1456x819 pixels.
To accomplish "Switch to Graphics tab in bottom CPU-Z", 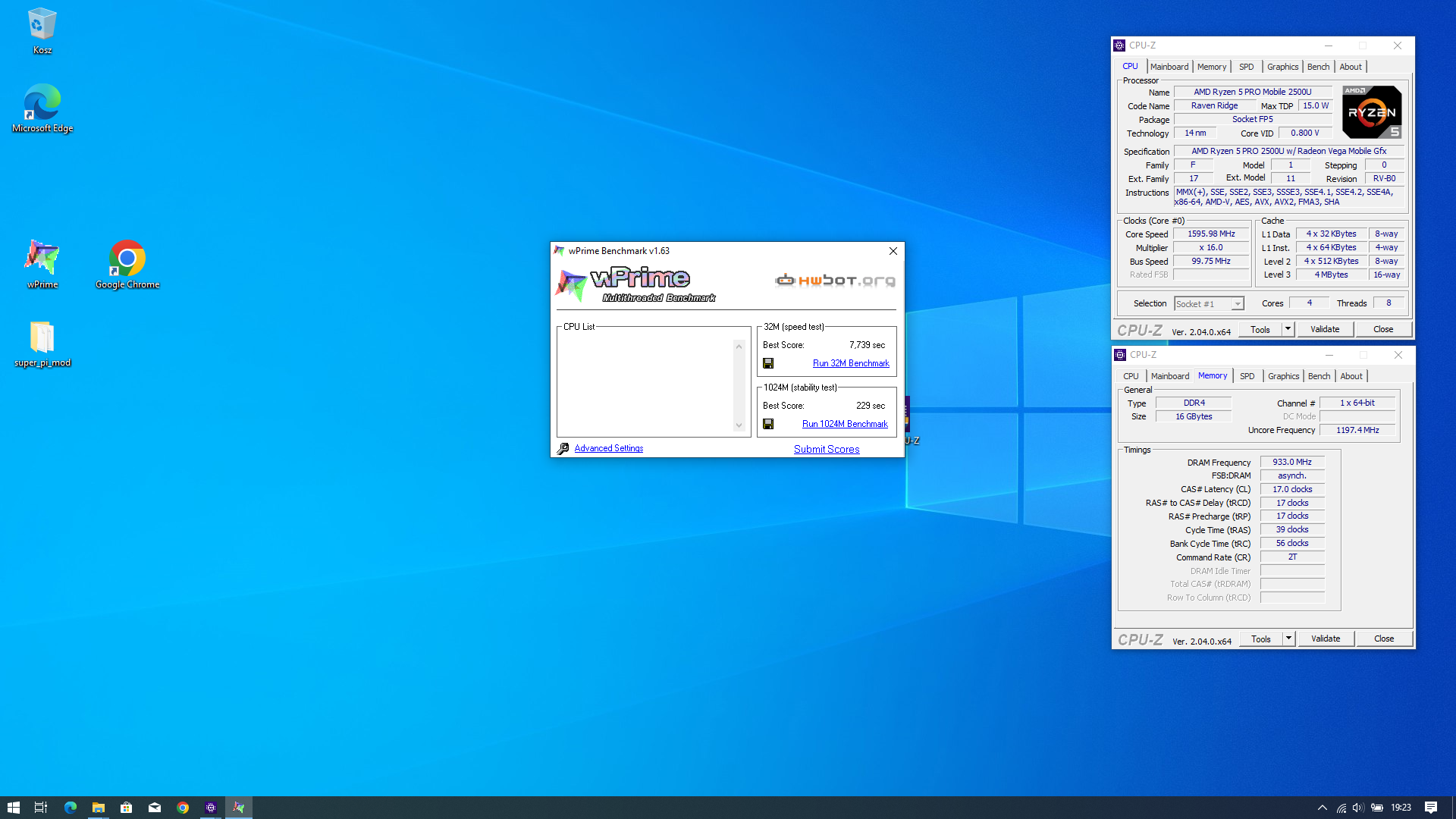I will coord(1283,376).
